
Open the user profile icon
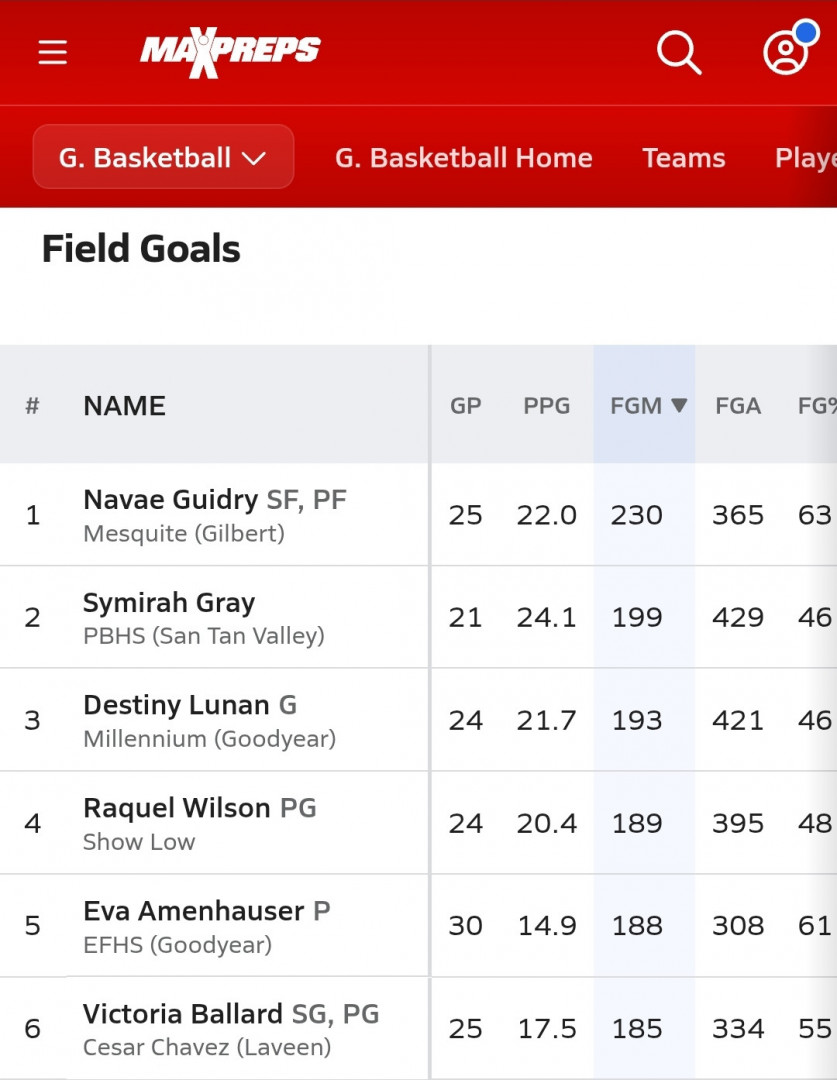coord(785,52)
